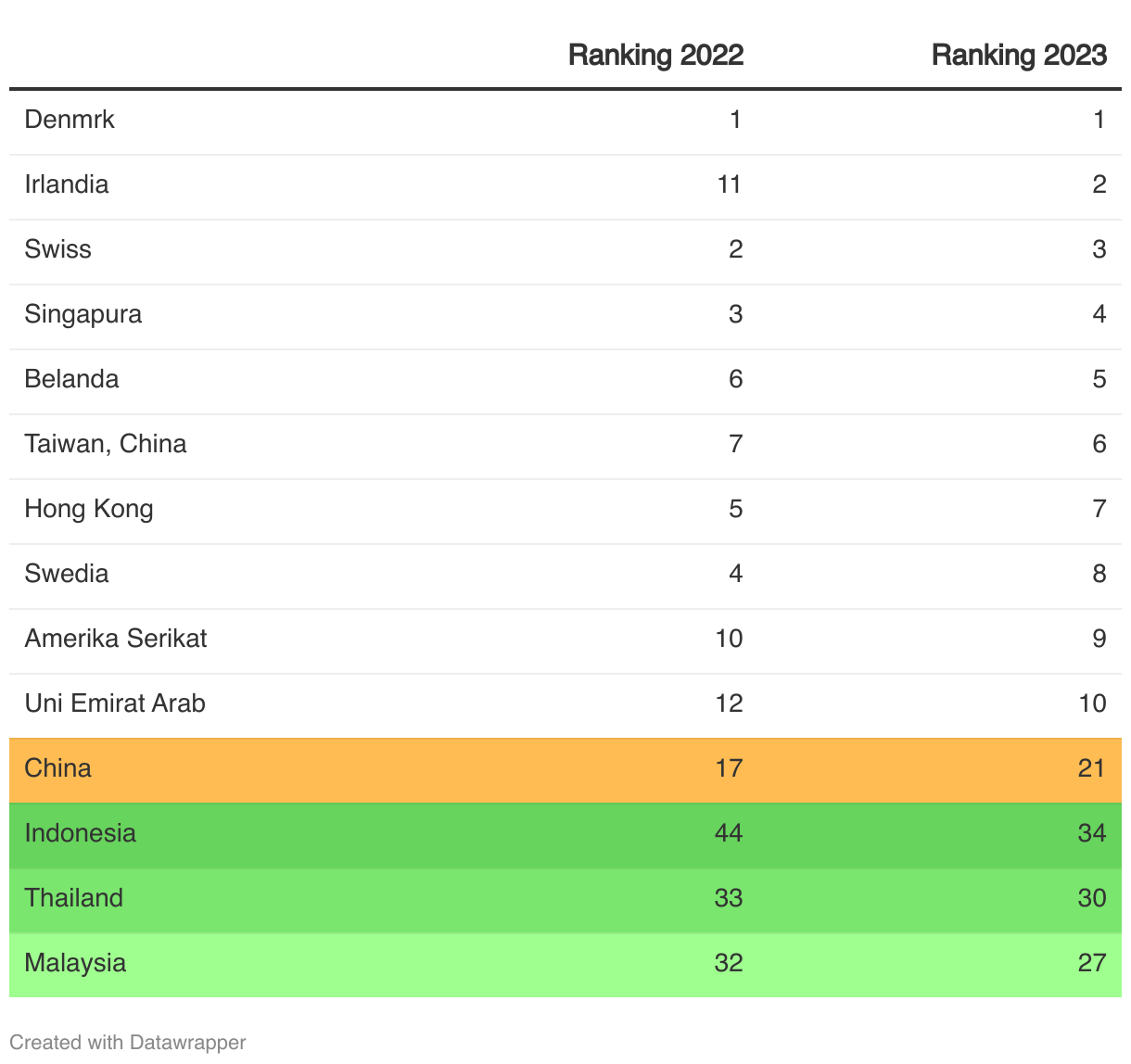
Task: Select the Denmrk row label
Action: (70, 120)
